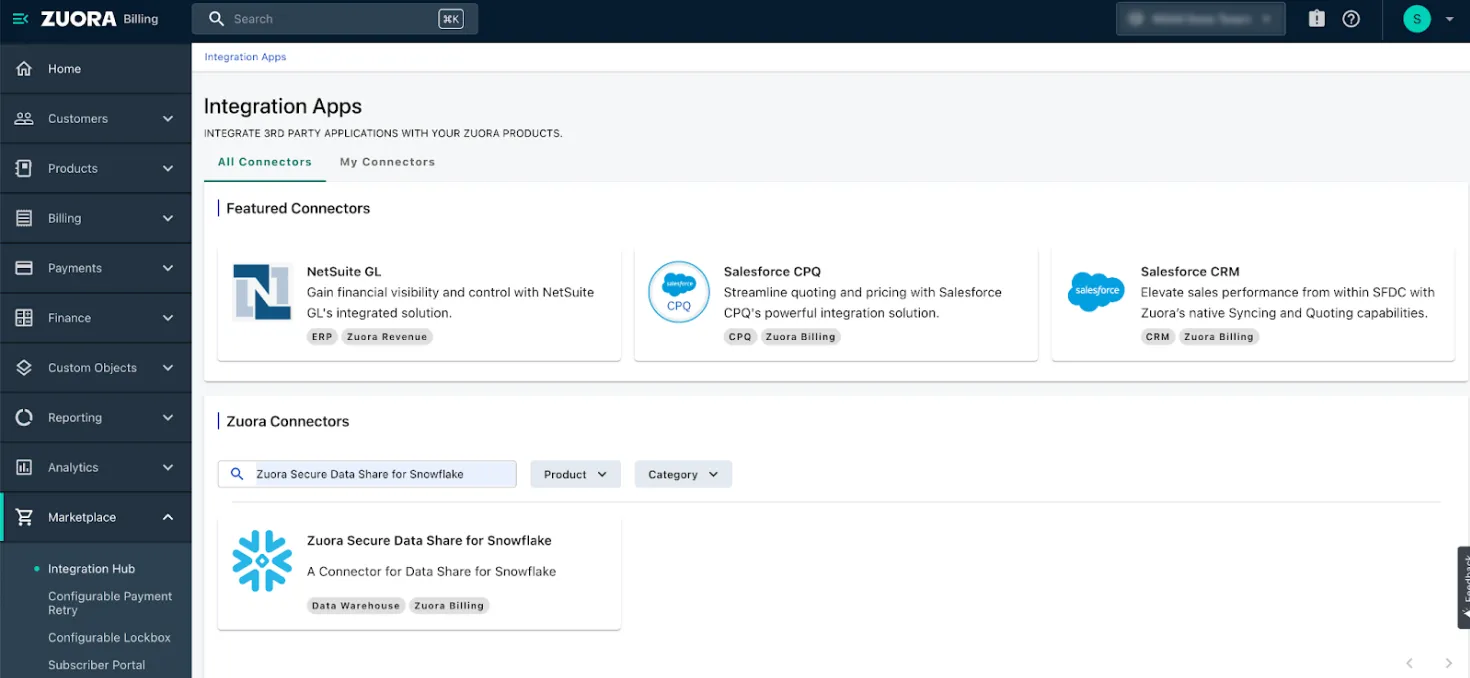Expand the Analytics menu chevron

168,468
